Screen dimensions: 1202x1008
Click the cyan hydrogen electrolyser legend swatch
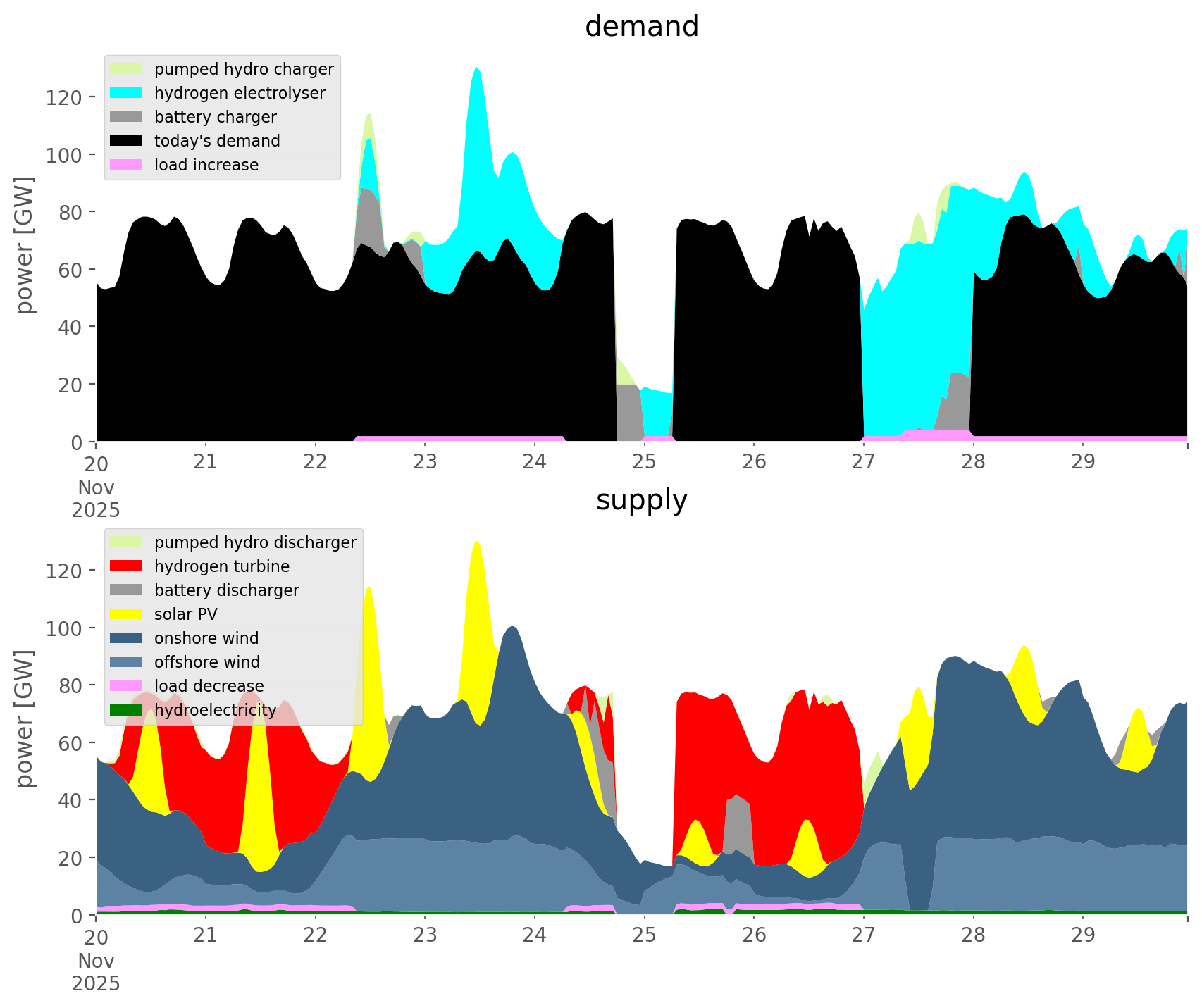(x=126, y=93)
